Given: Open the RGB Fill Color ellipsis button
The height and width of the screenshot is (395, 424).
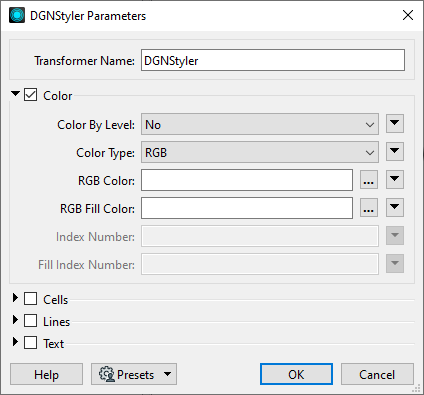Looking at the screenshot, I should (369, 208).
